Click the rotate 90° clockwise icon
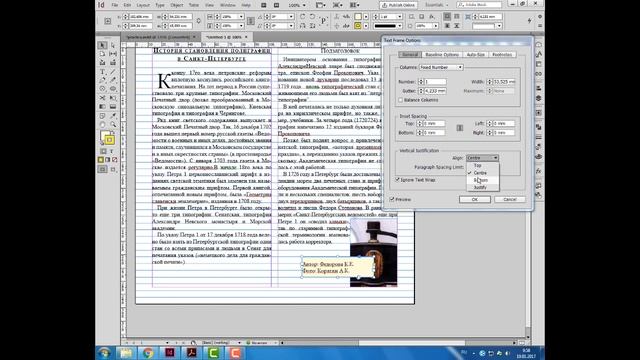Image resolution: width=640 pixels, height=360 pixels. click(x=302, y=17)
